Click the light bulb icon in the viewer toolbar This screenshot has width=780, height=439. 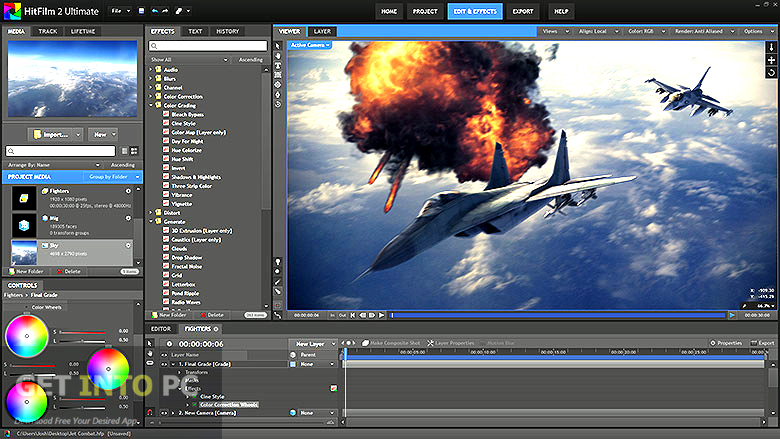(278, 262)
